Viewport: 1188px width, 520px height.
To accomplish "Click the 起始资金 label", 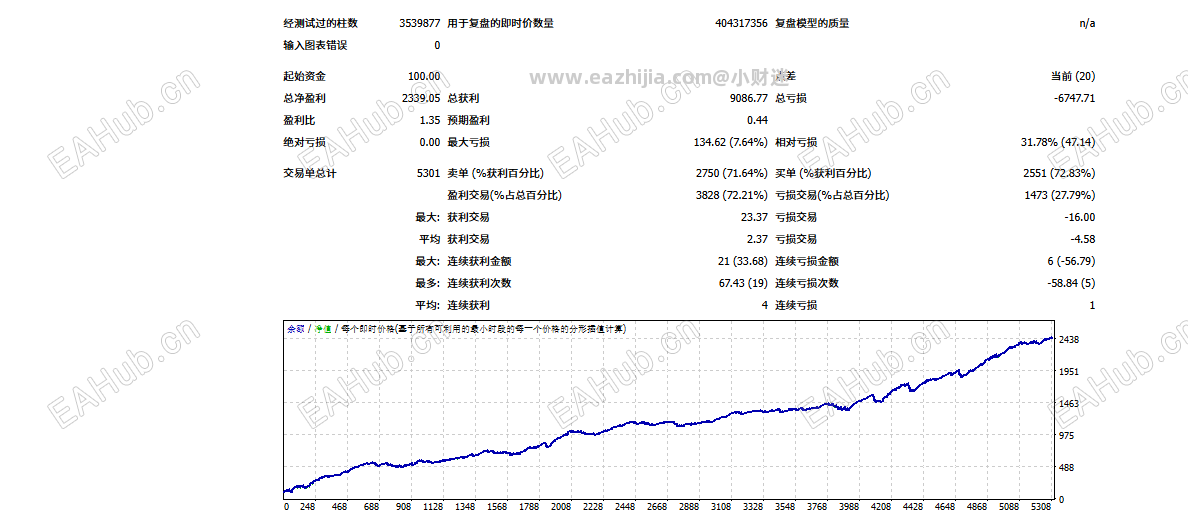I will pyautogui.click(x=305, y=77).
